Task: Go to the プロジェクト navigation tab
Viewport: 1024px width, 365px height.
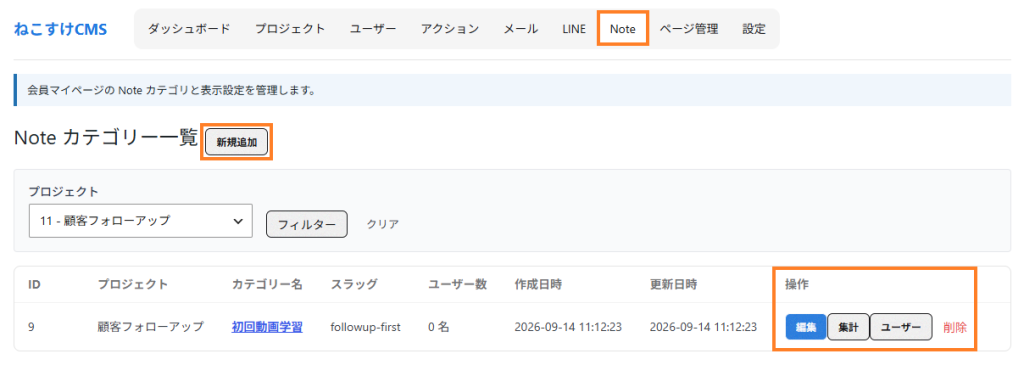Action: 290,29
